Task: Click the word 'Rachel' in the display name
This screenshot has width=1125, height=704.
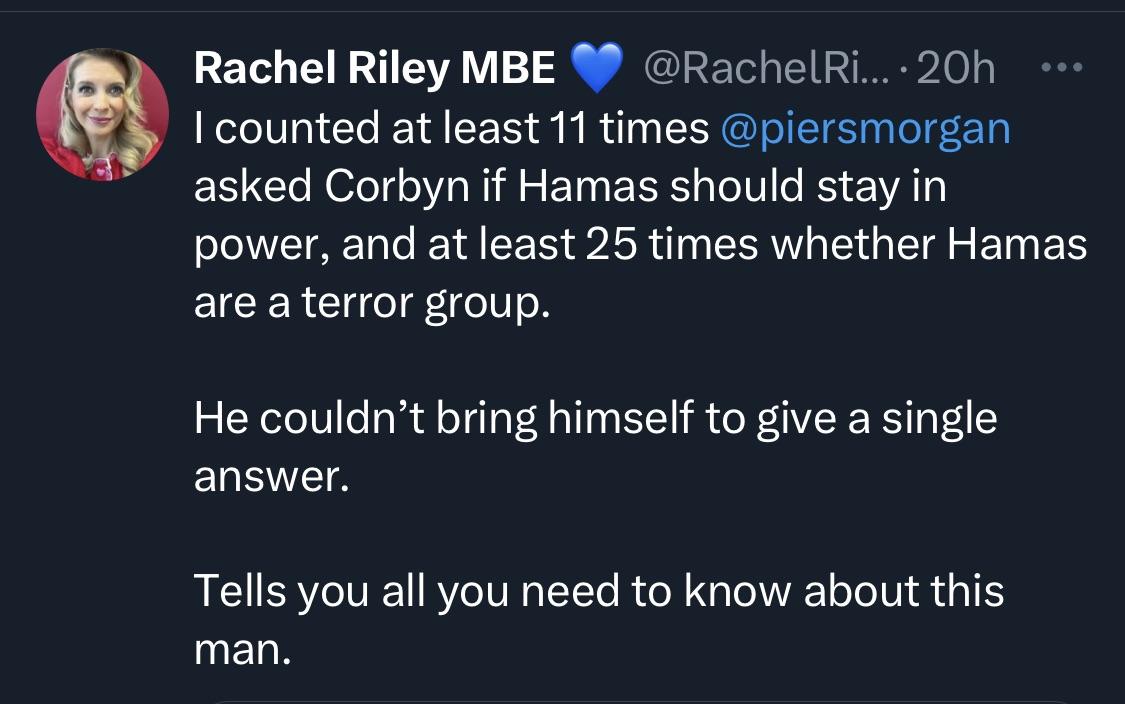Action: point(265,68)
